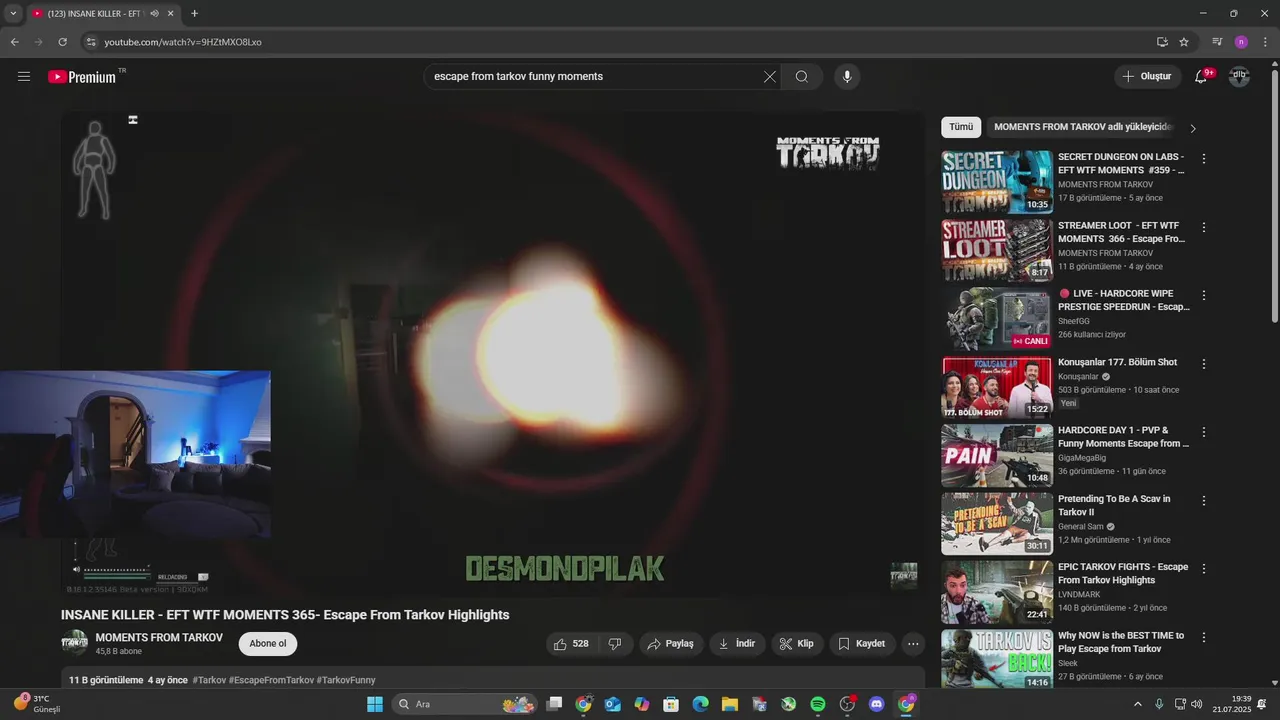Create a clip with Klip
This screenshot has height=720, width=1280.
click(x=797, y=644)
